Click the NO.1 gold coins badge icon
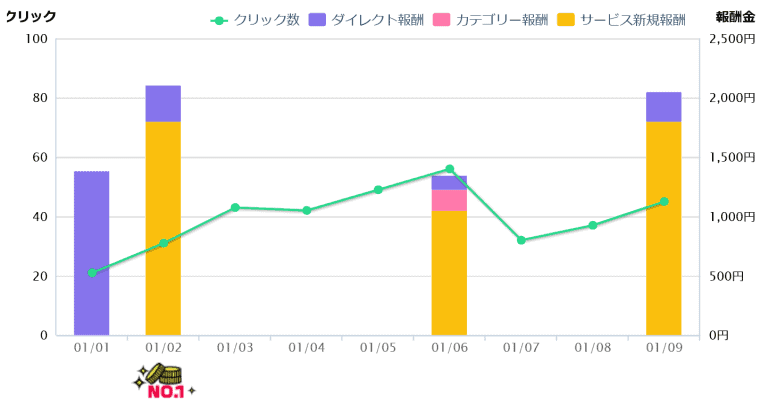Screen dimensions: 777x406 pos(164,381)
